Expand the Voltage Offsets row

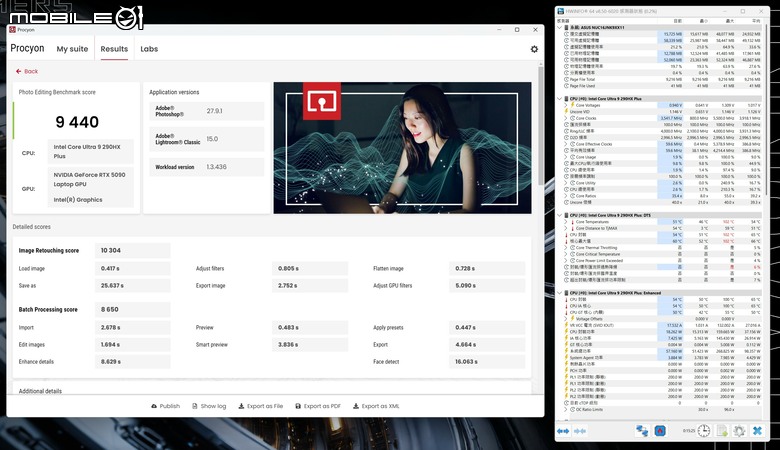pyautogui.click(x=566, y=319)
